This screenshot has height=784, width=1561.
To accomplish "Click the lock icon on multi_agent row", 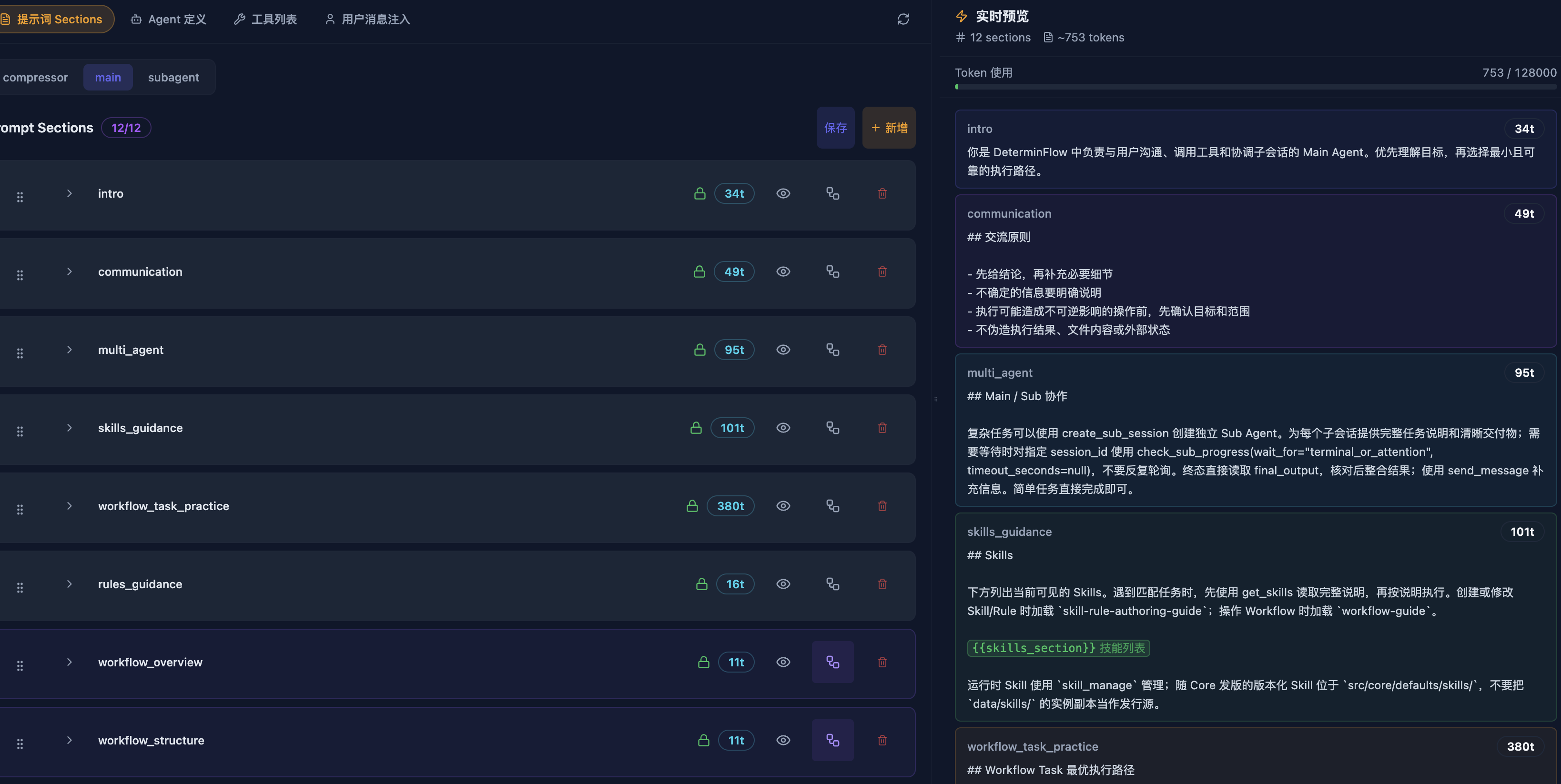I will click(x=699, y=350).
